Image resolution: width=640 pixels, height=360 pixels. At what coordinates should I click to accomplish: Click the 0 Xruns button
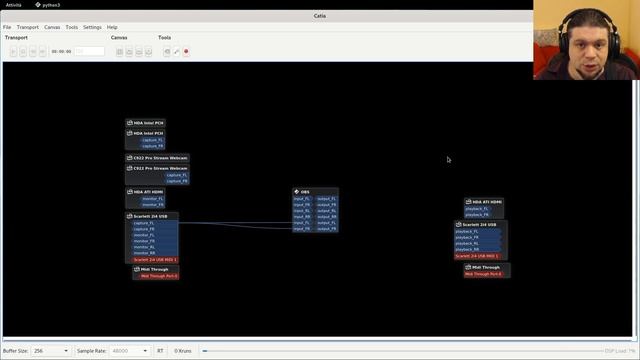click(182, 351)
